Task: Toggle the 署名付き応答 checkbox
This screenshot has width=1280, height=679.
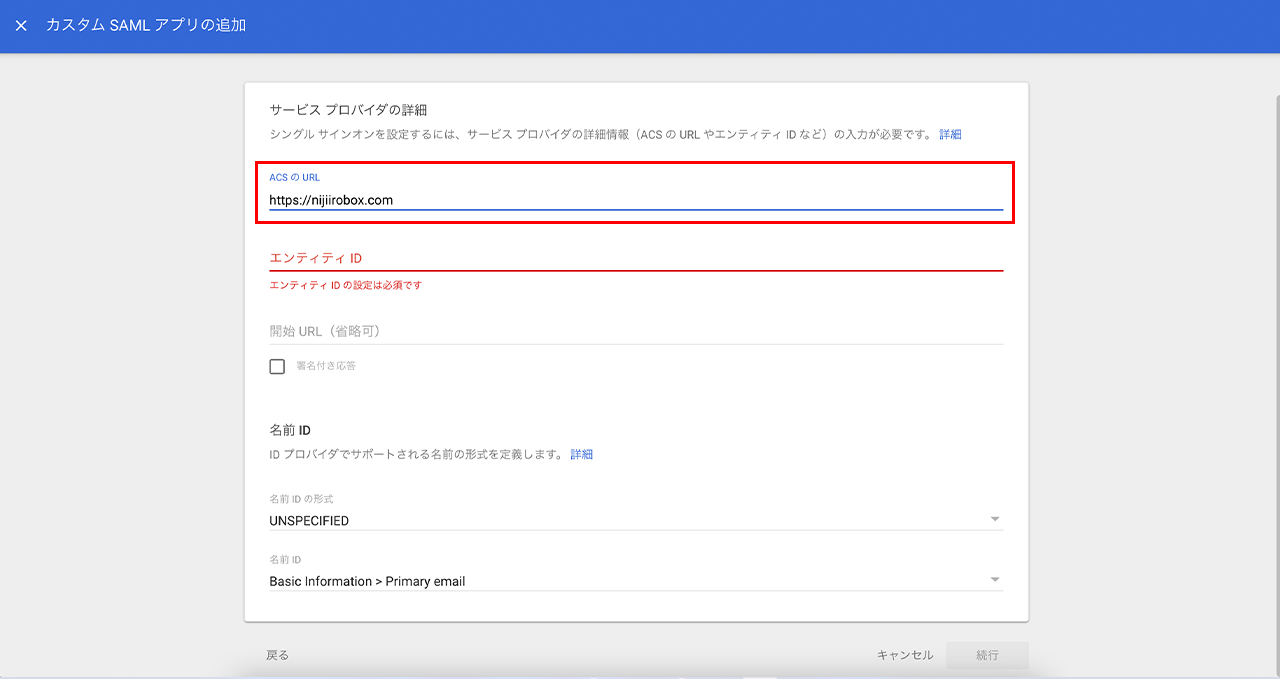Action: (x=277, y=366)
